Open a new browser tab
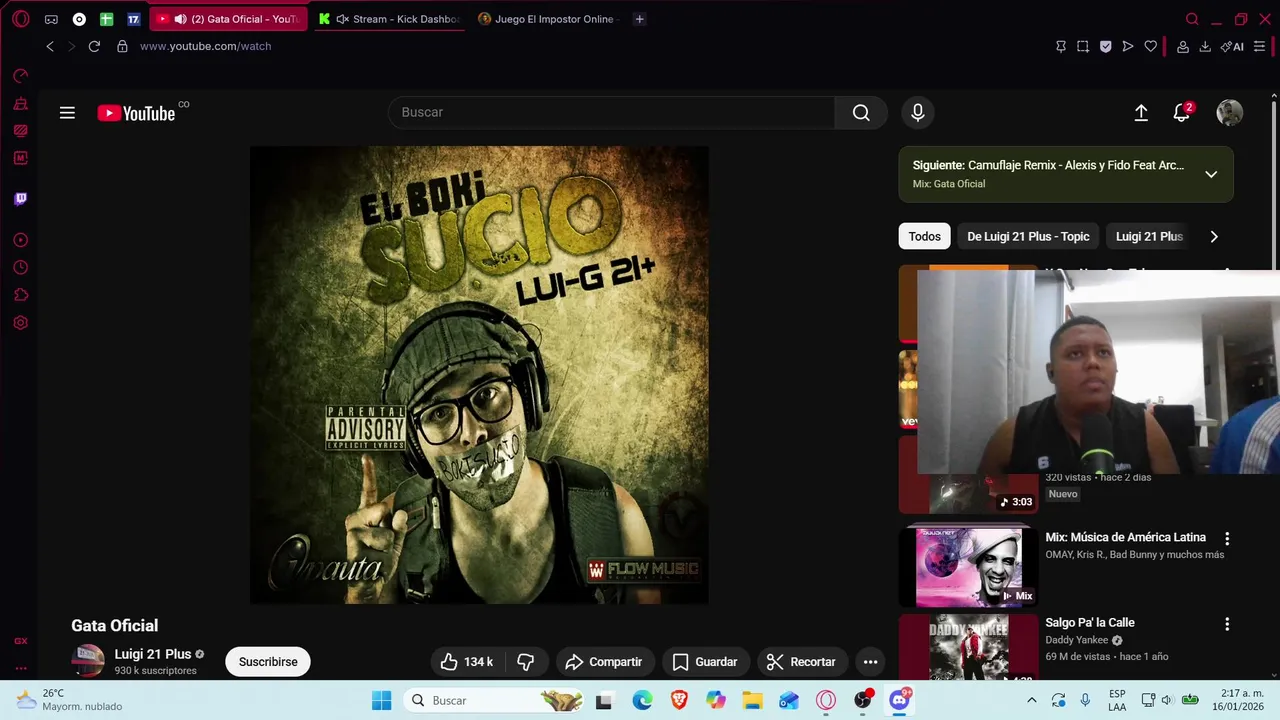Screen dimensions: 1280x720 [640, 19]
